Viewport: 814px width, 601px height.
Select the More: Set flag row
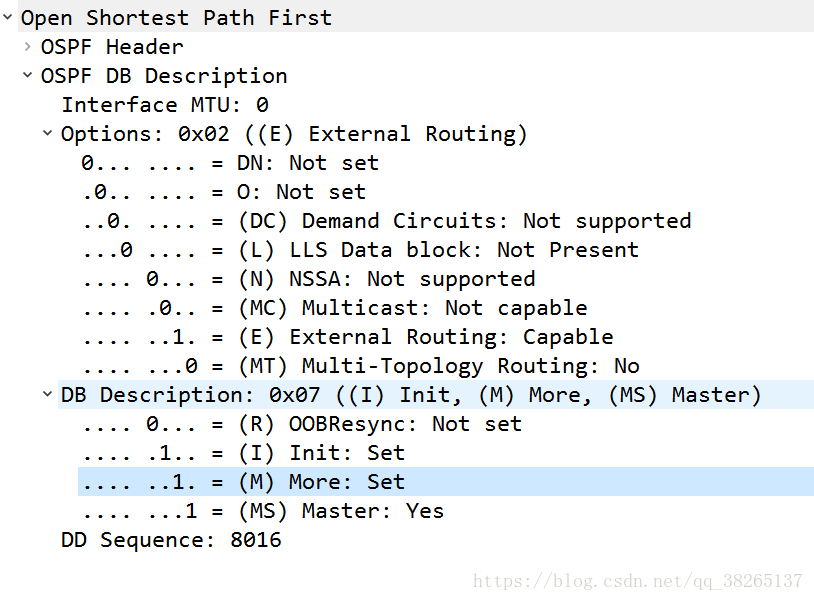click(x=243, y=482)
